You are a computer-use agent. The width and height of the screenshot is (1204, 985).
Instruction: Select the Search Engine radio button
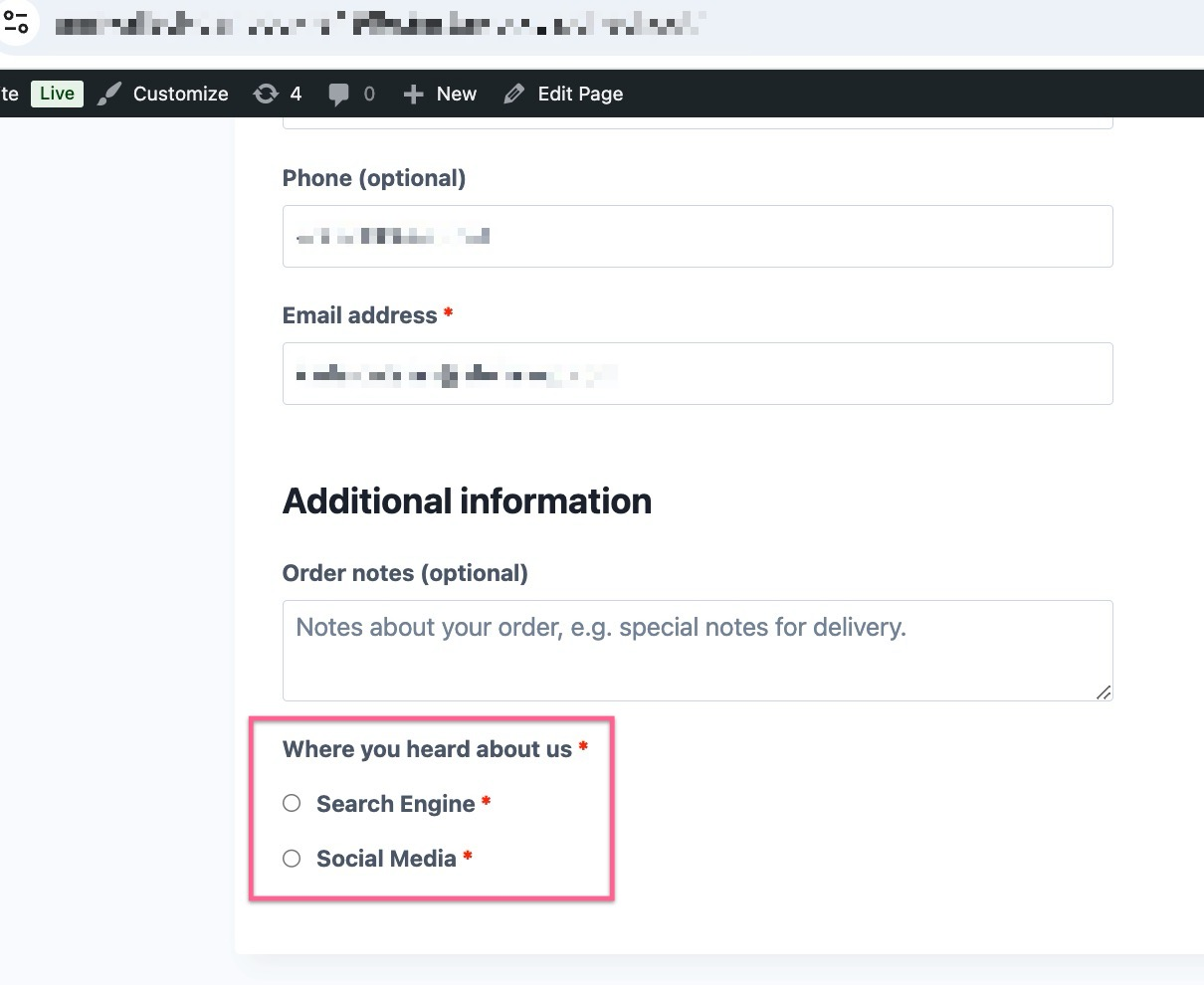[x=291, y=803]
